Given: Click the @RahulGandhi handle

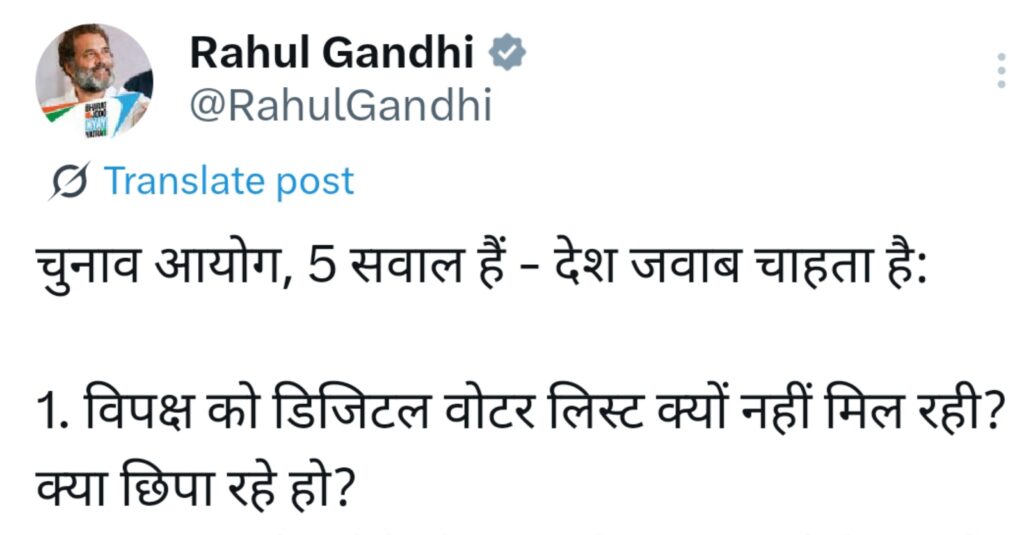Looking at the screenshot, I should [x=341, y=104].
